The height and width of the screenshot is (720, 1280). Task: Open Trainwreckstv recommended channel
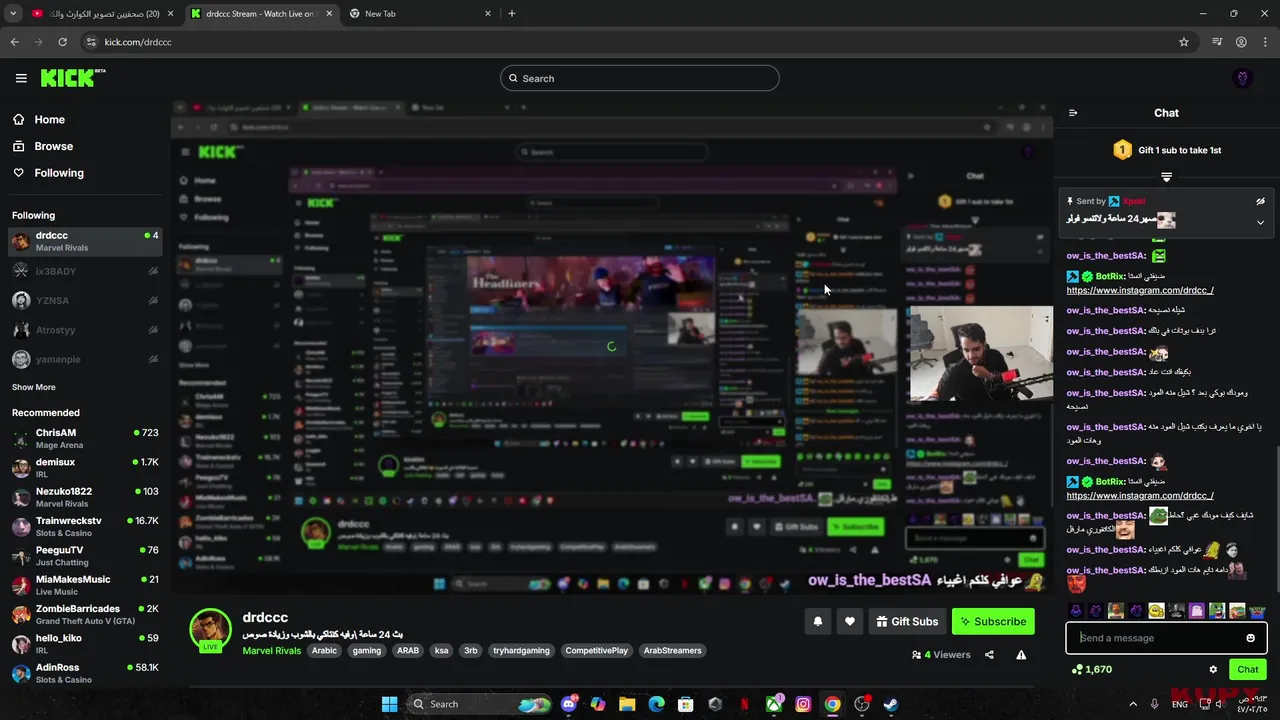tap(84, 526)
